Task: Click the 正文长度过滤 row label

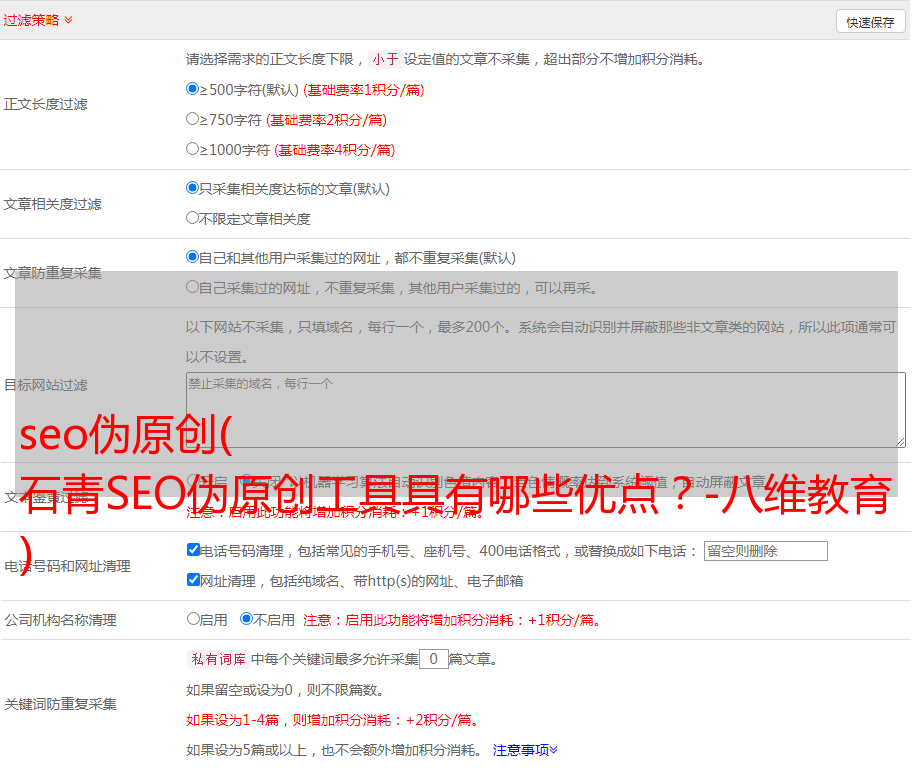Action: coord(45,105)
